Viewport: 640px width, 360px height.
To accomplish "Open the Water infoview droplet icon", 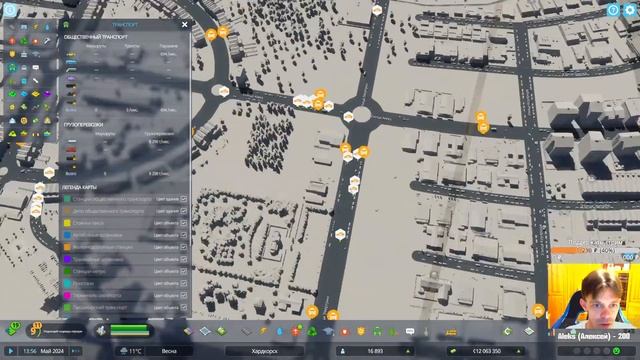I will coord(47,27).
